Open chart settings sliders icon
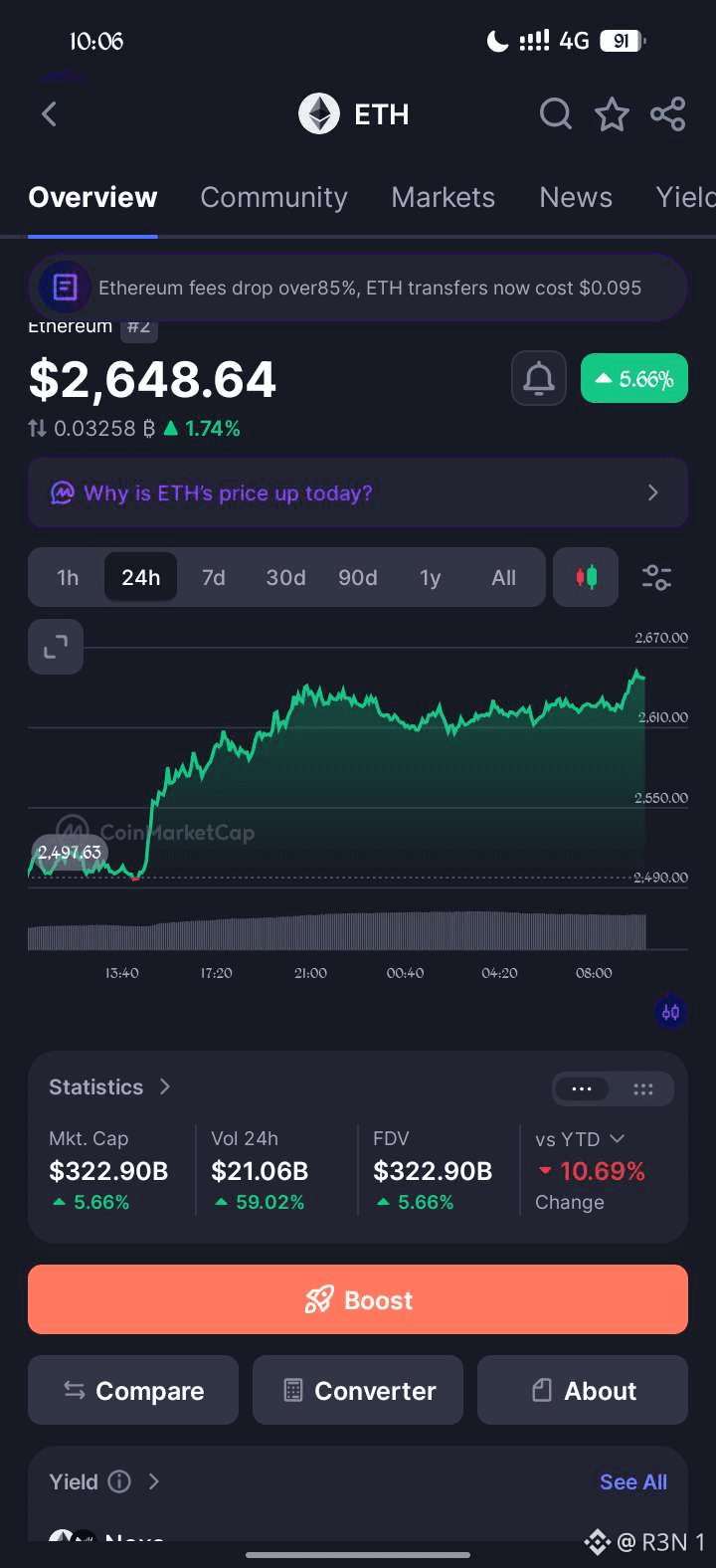This screenshot has height=1568, width=716. tap(656, 577)
